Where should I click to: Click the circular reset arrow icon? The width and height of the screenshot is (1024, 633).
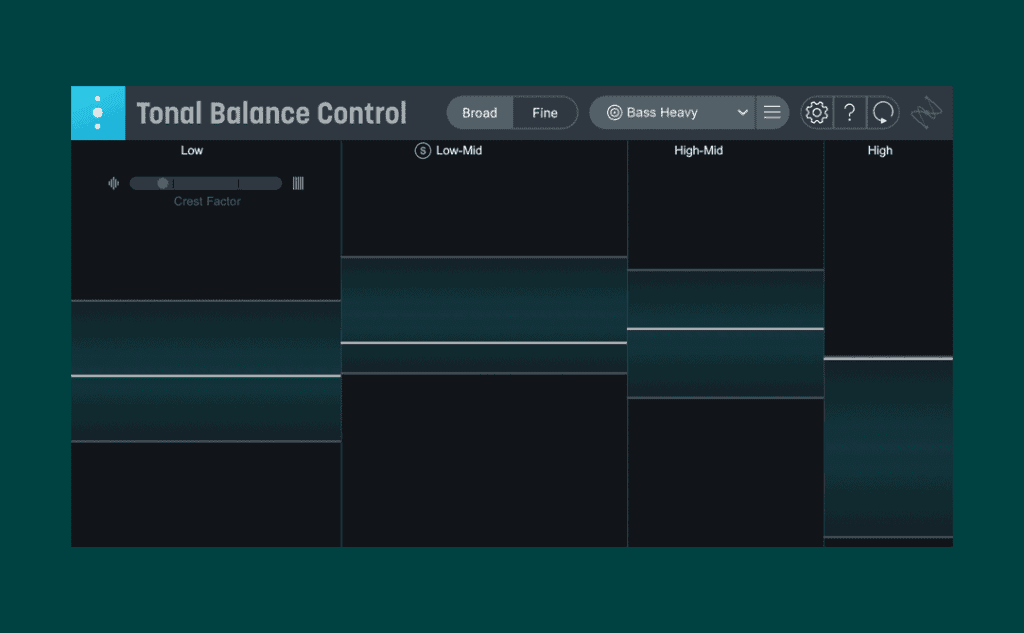click(x=883, y=113)
